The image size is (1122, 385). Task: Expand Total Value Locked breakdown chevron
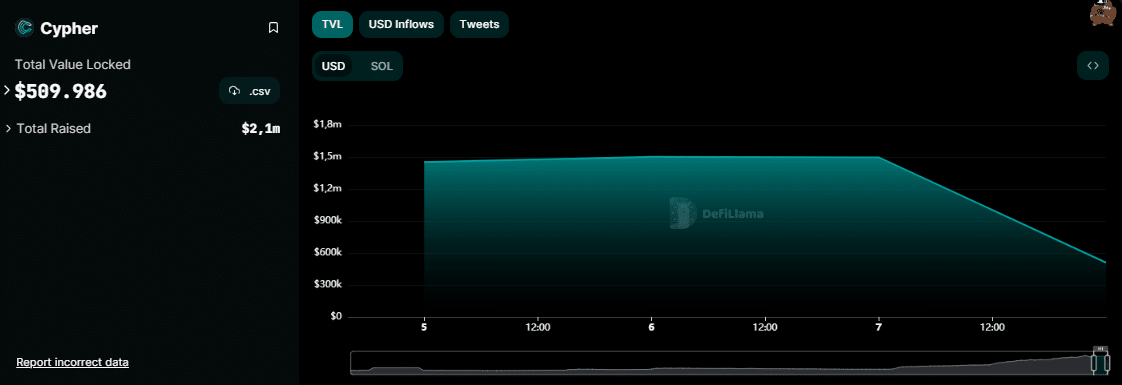(x=7, y=91)
